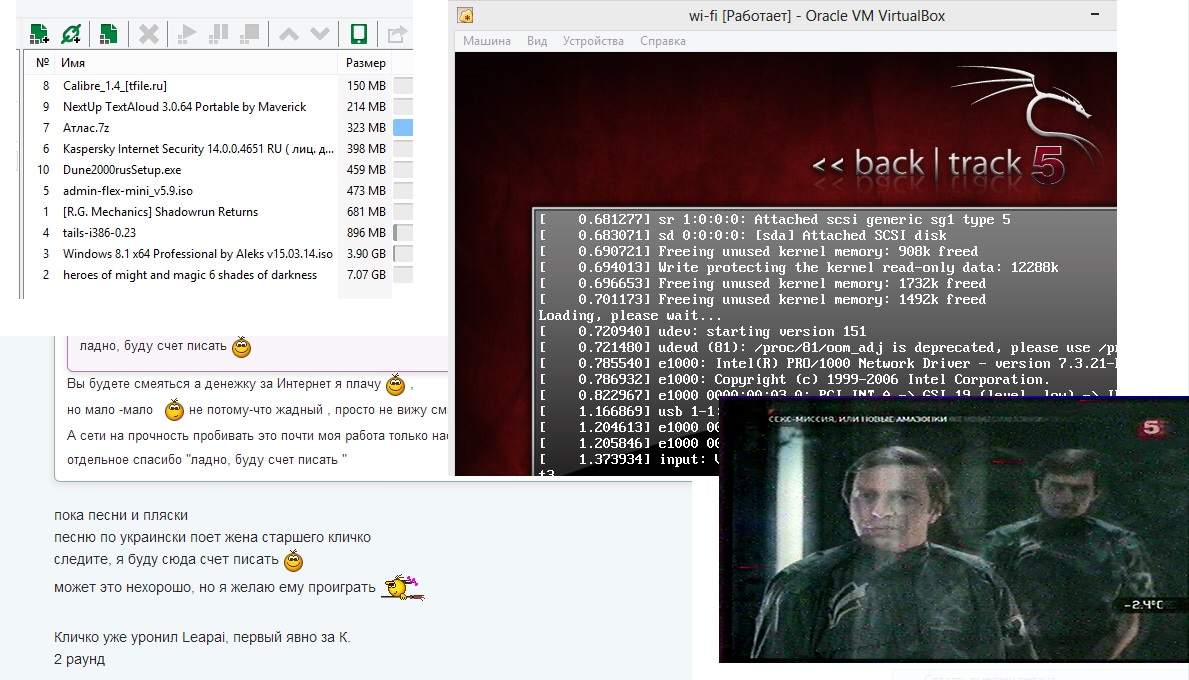This screenshot has width=1189, height=680.
Task: Click the Stop torrent icon
Action: click(x=249, y=33)
